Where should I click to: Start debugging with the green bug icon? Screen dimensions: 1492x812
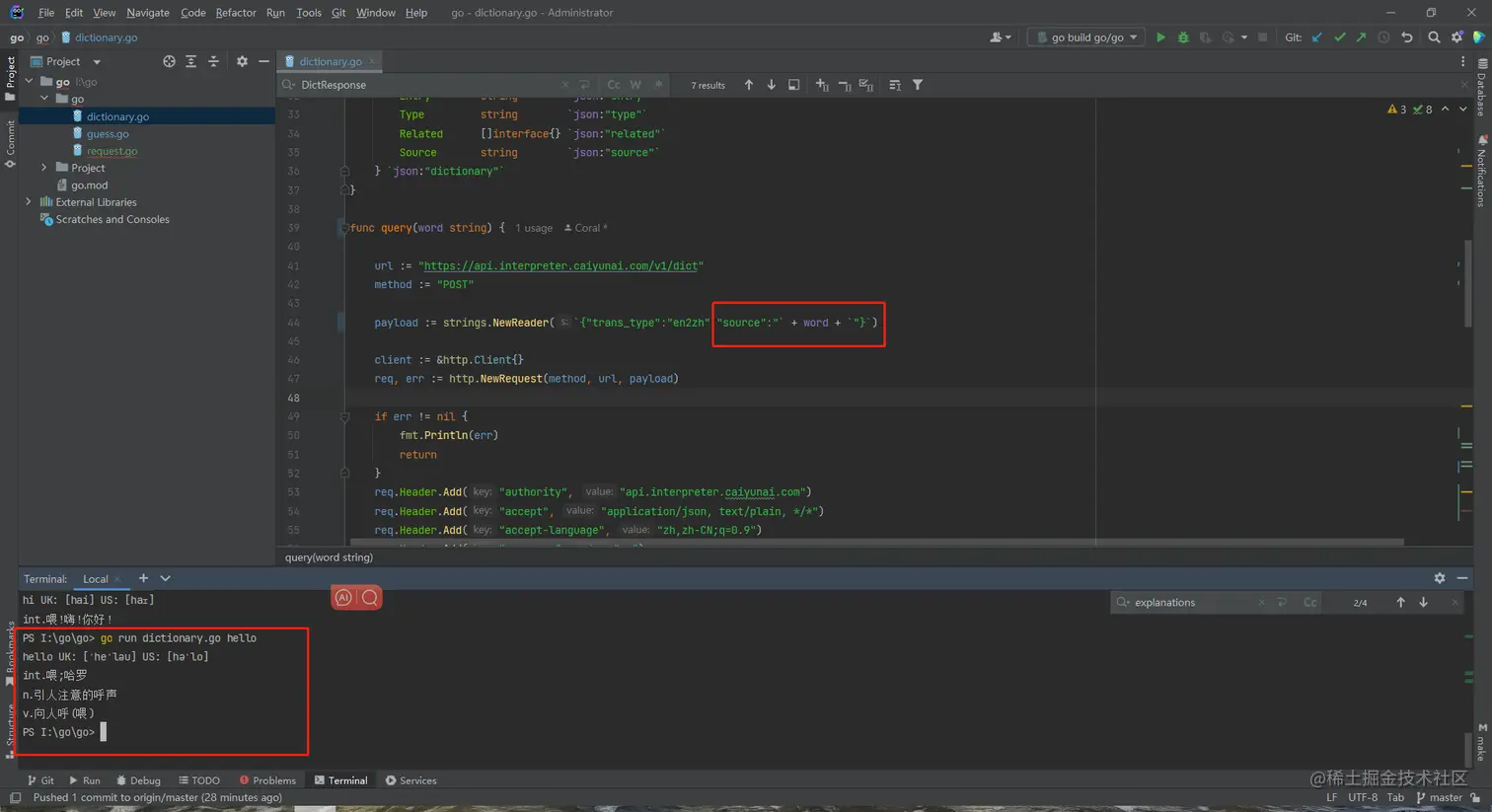pyautogui.click(x=1183, y=37)
